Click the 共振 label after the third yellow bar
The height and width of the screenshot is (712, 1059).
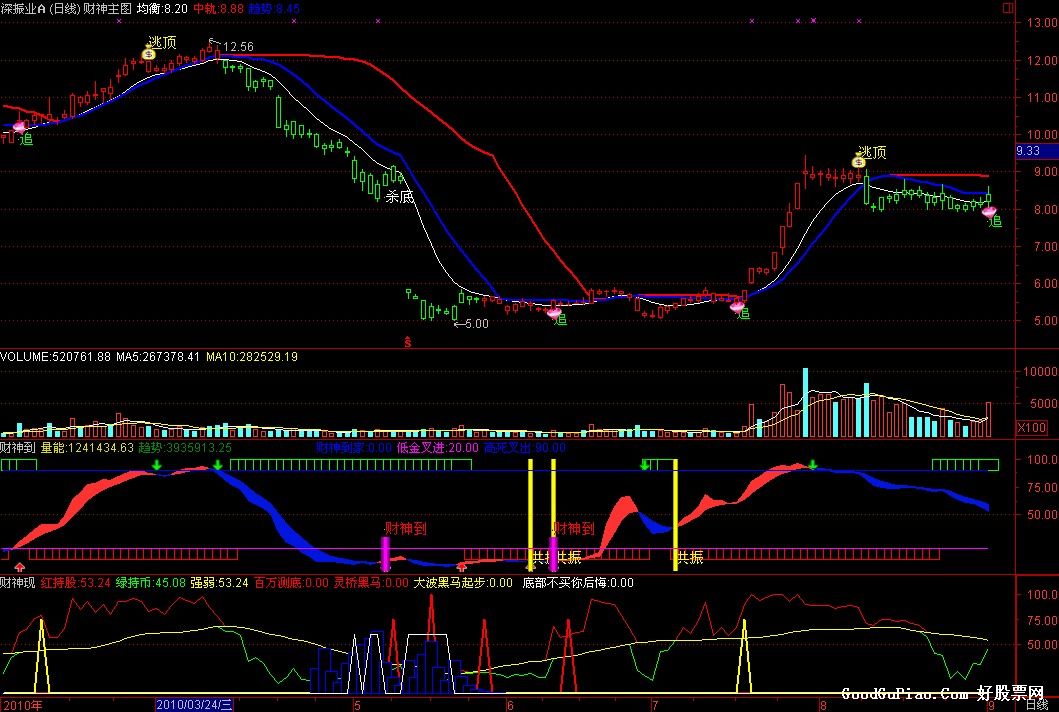690,557
